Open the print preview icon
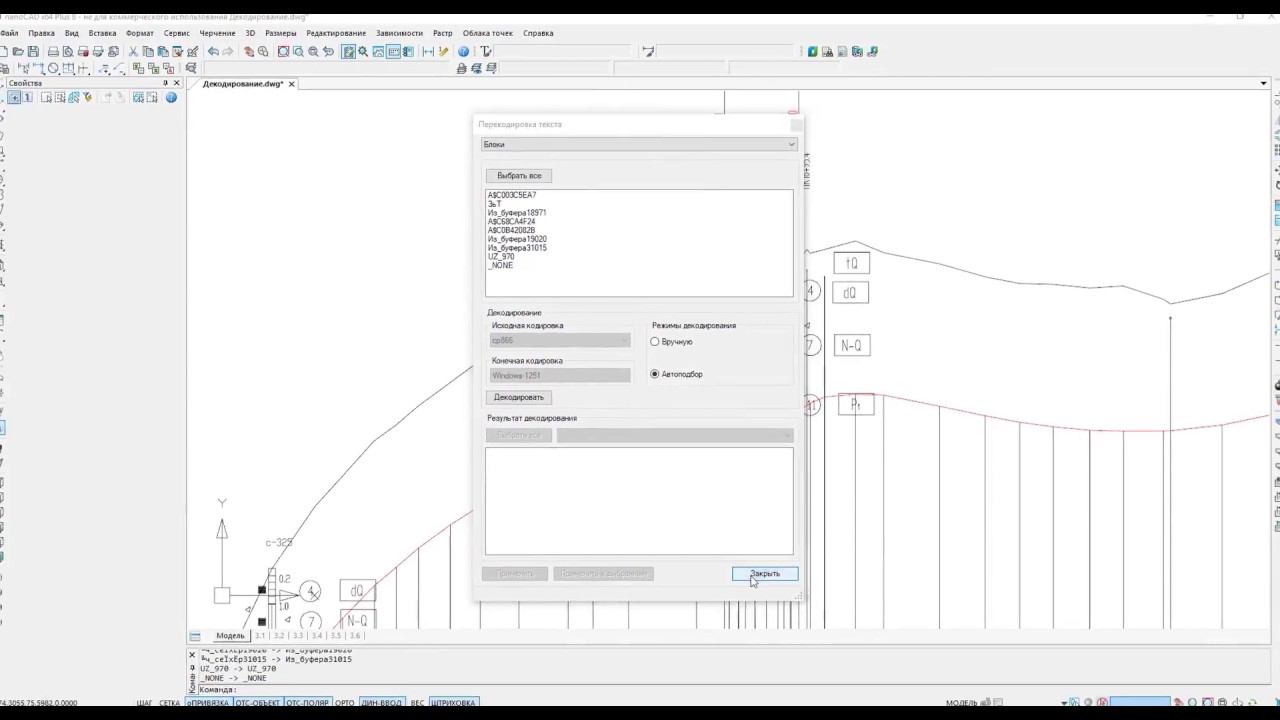 (x=68, y=52)
